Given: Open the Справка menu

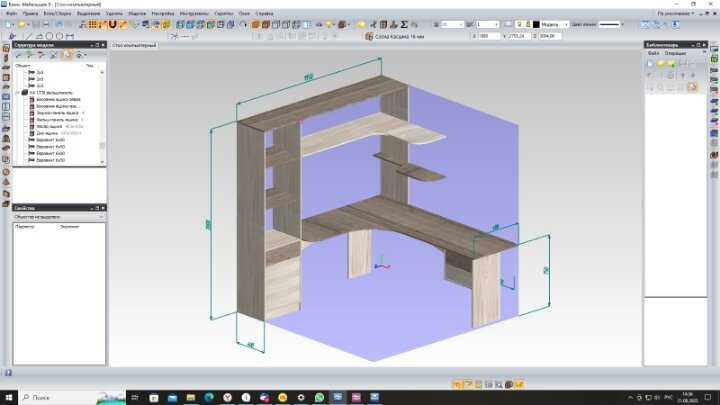Looking at the screenshot, I should click(264, 13).
